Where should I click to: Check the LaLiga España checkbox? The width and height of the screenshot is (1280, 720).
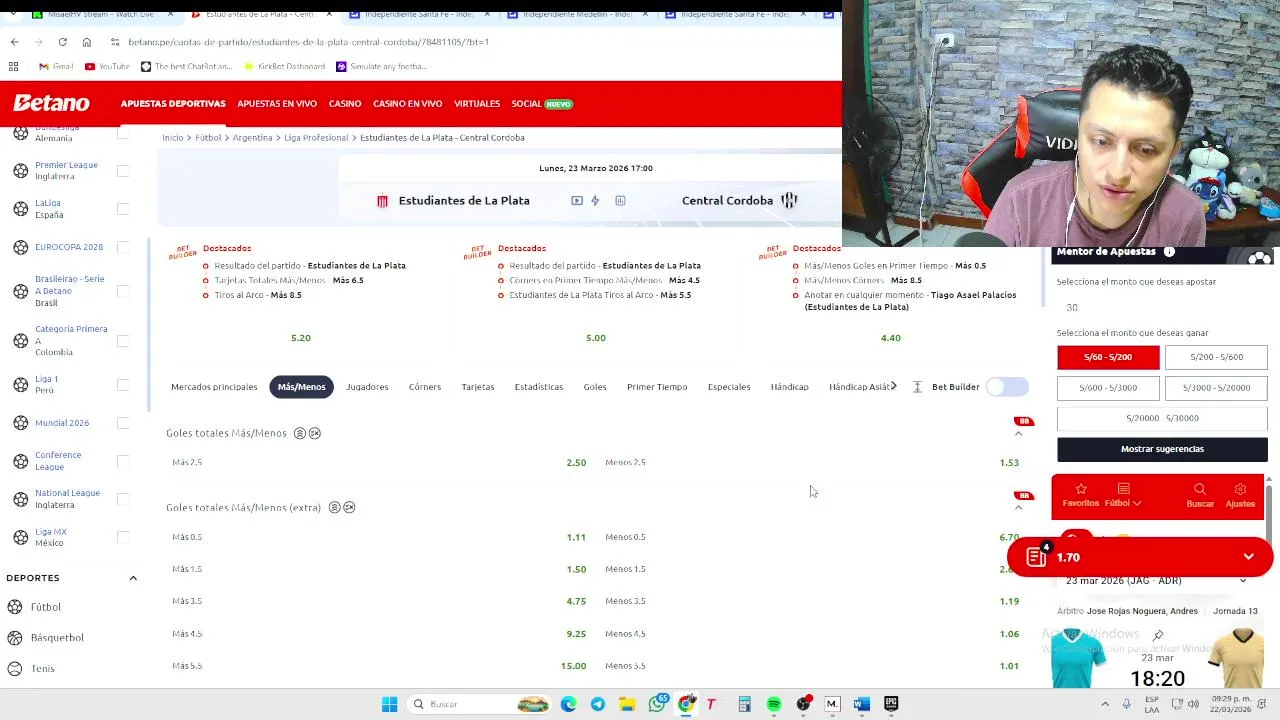click(x=123, y=209)
